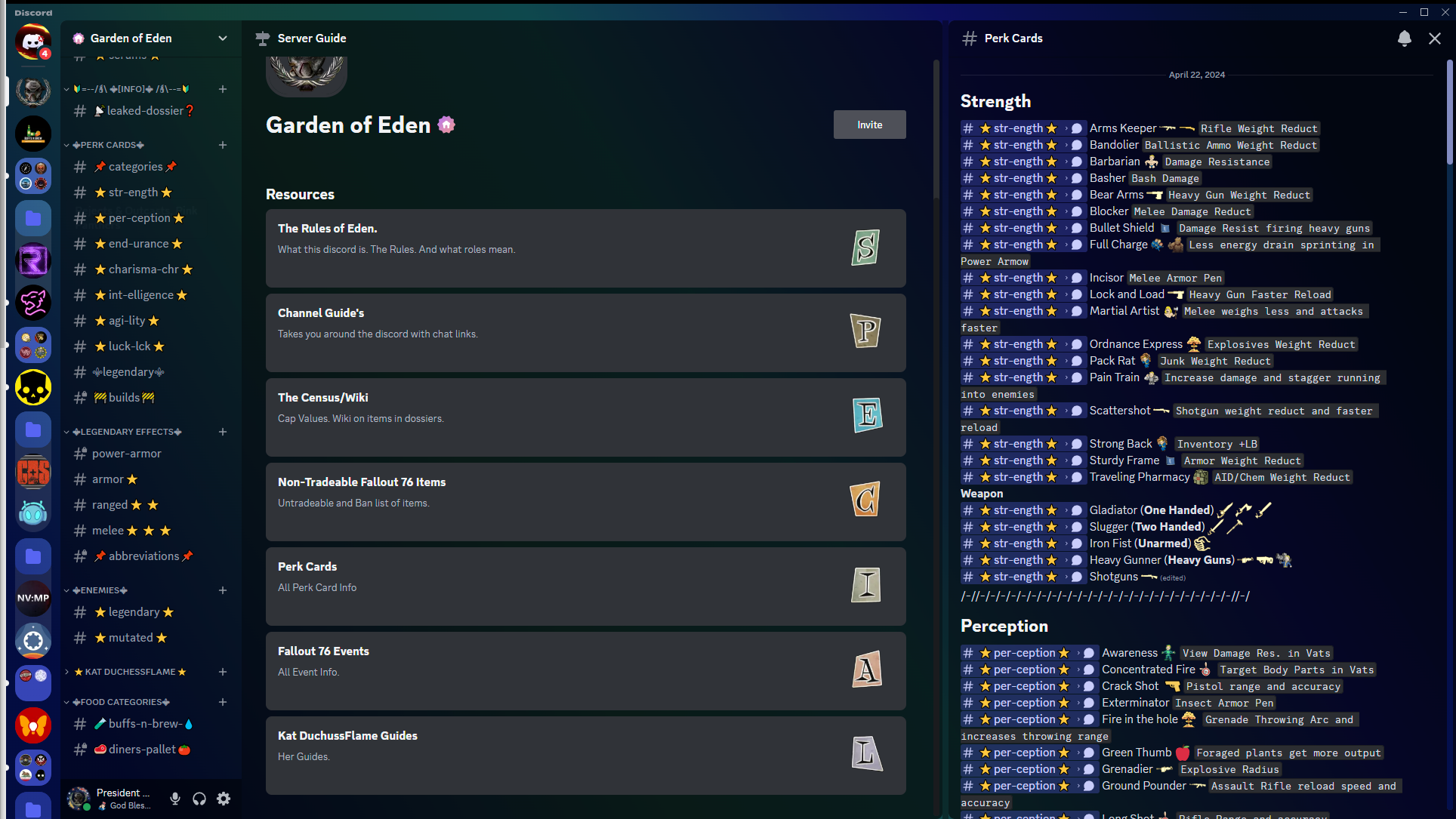Image resolution: width=1456 pixels, height=819 pixels.
Task: Collapse the PERK CARDS category
Action: 66,145
